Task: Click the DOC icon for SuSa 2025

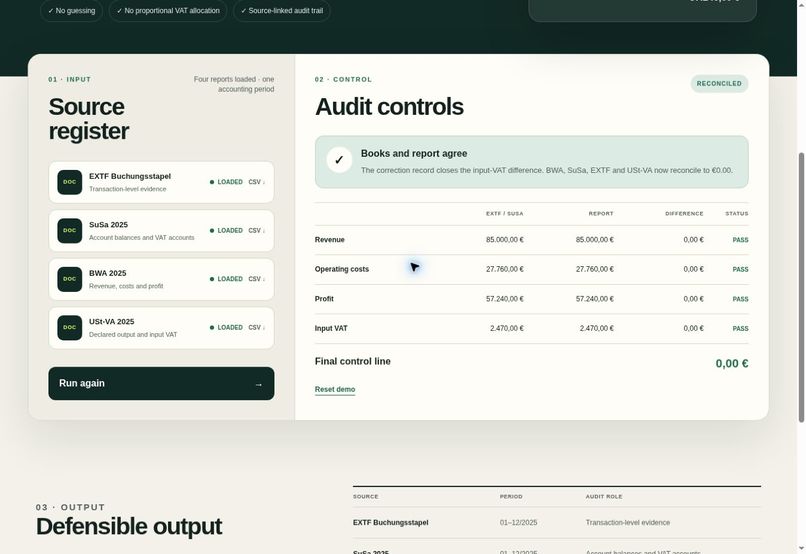Action: 69,231
